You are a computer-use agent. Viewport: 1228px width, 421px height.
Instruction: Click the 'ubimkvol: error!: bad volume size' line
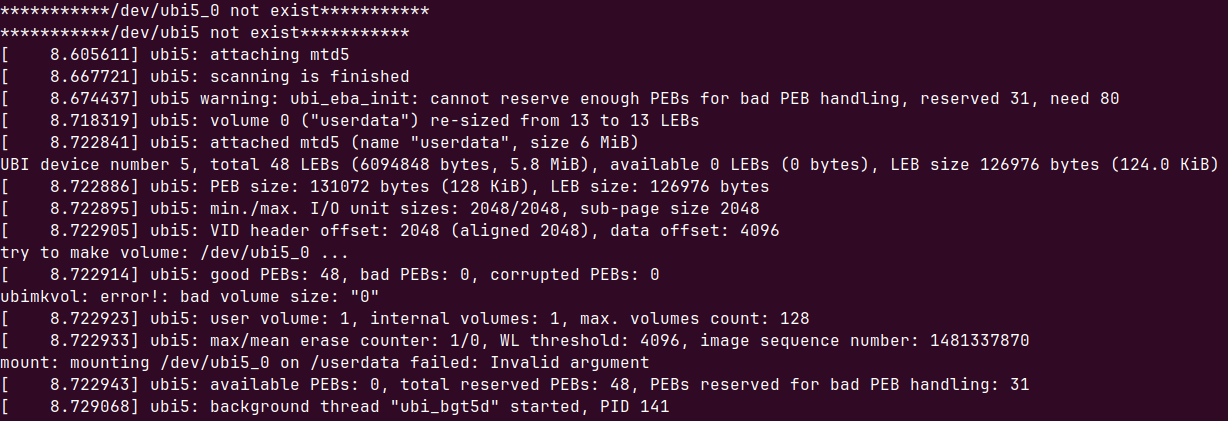(x=190, y=296)
